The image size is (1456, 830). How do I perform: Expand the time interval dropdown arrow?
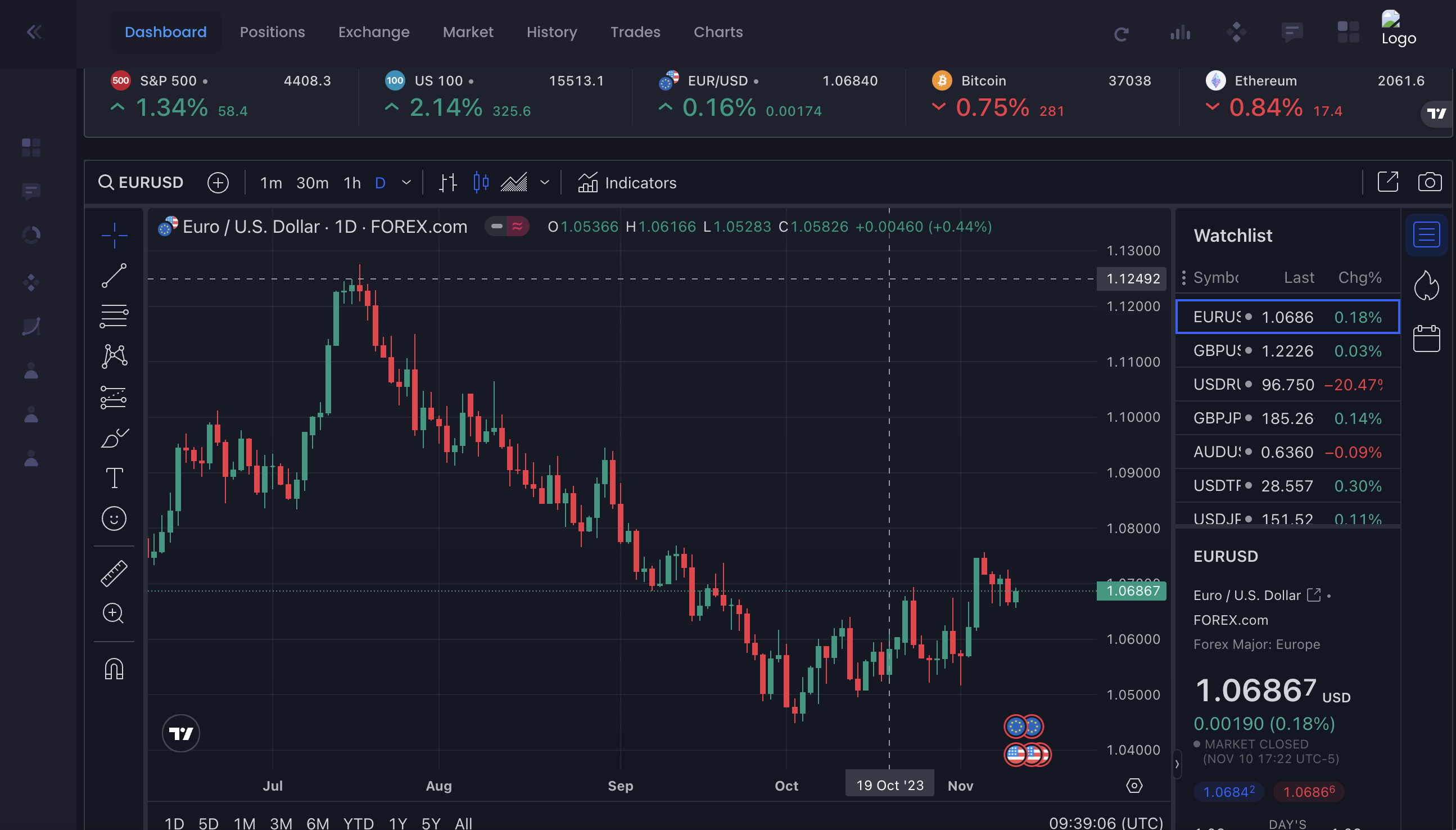point(406,183)
